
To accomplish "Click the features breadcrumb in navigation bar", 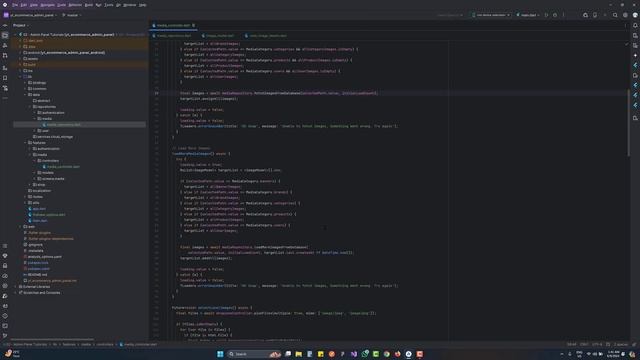I will (x=69, y=344).
